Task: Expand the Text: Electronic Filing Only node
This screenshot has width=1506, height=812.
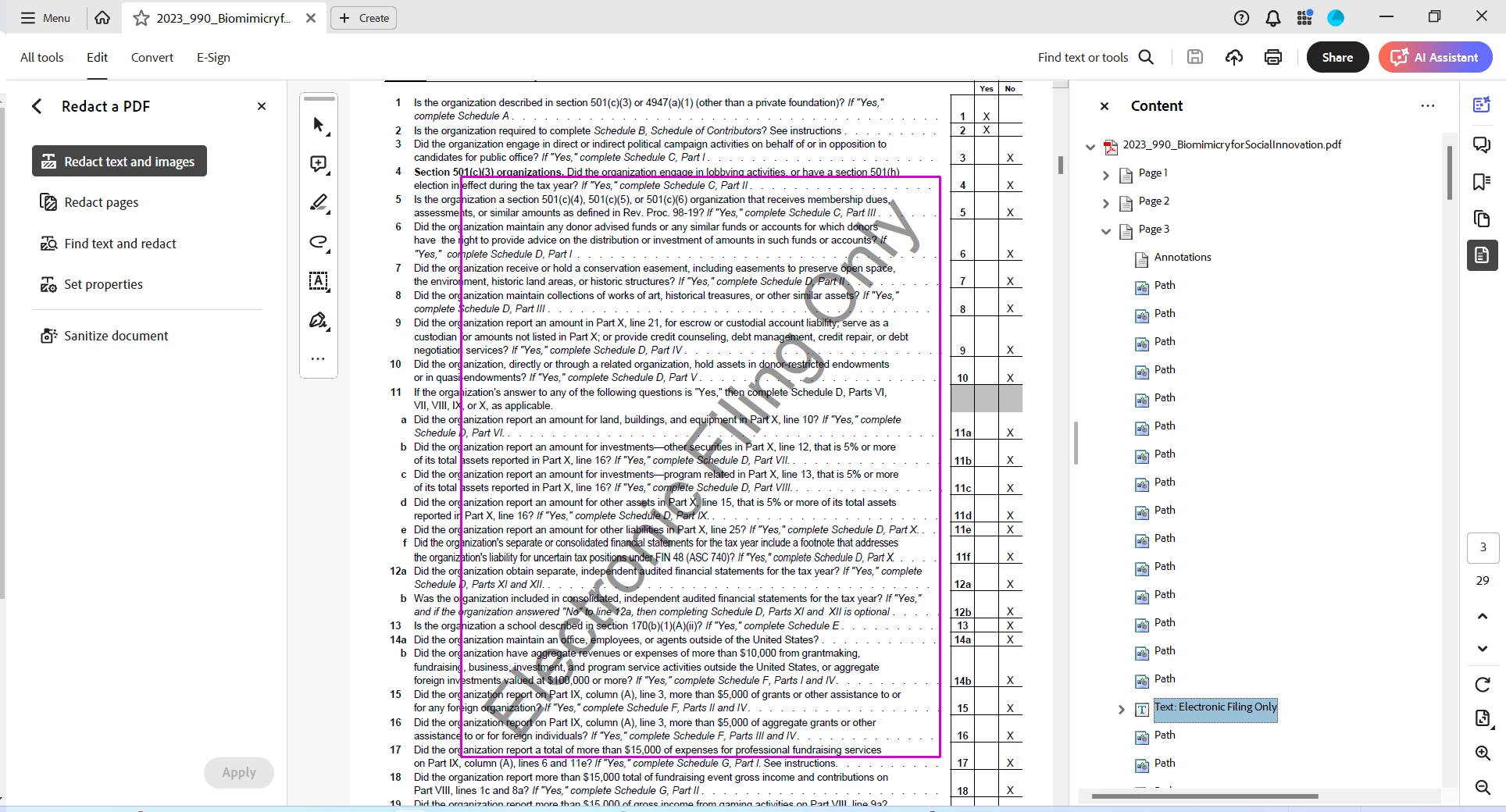Action: pos(1122,709)
